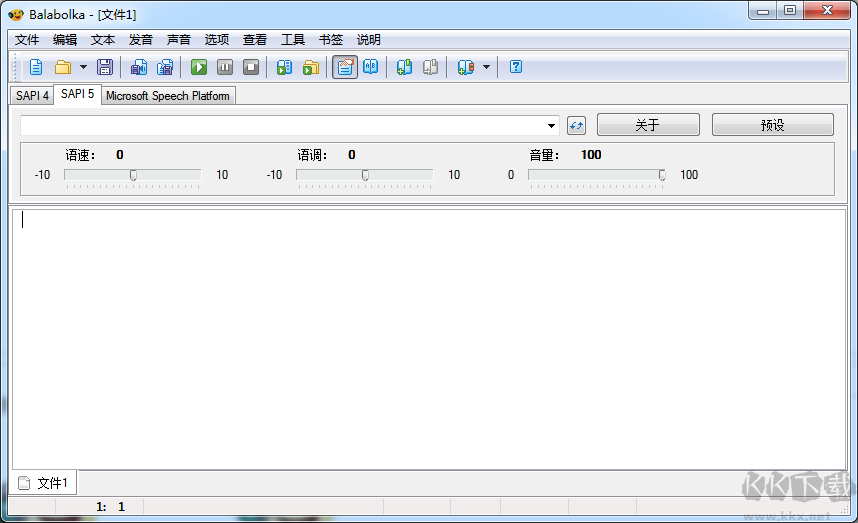This screenshot has width=858, height=523.
Task: Switch to the SAPI 4 tab
Action: pyautogui.click(x=32, y=96)
